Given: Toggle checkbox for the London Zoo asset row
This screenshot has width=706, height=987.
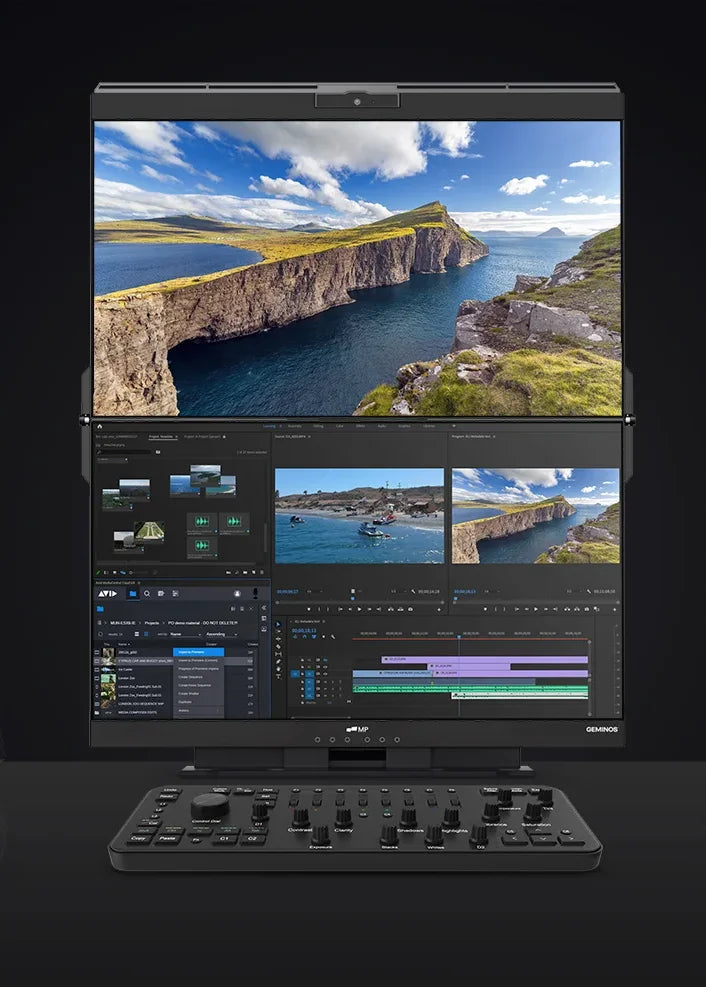Looking at the screenshot, I should (x=98, y=678).
